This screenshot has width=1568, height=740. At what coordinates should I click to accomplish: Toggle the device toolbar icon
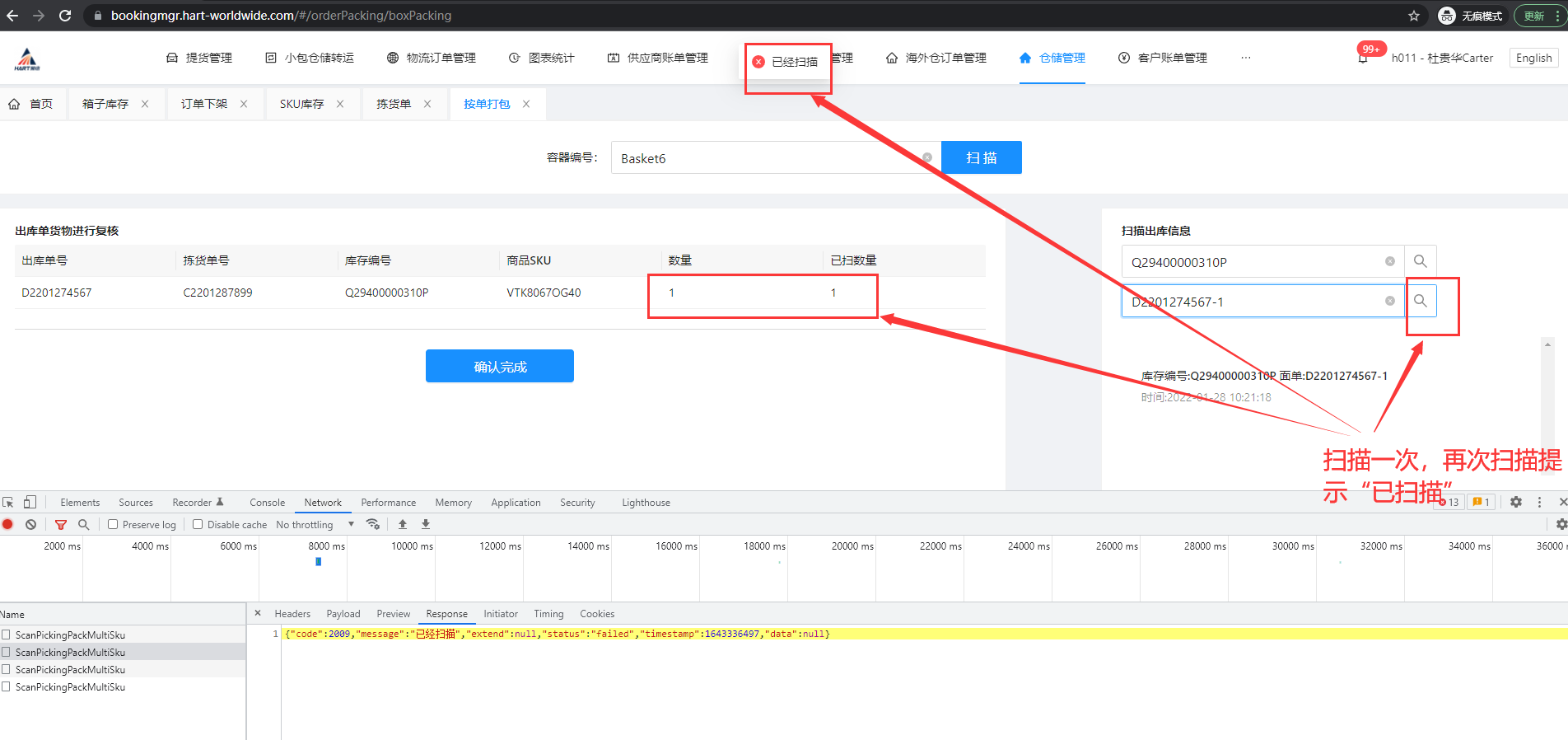(30, 503)
